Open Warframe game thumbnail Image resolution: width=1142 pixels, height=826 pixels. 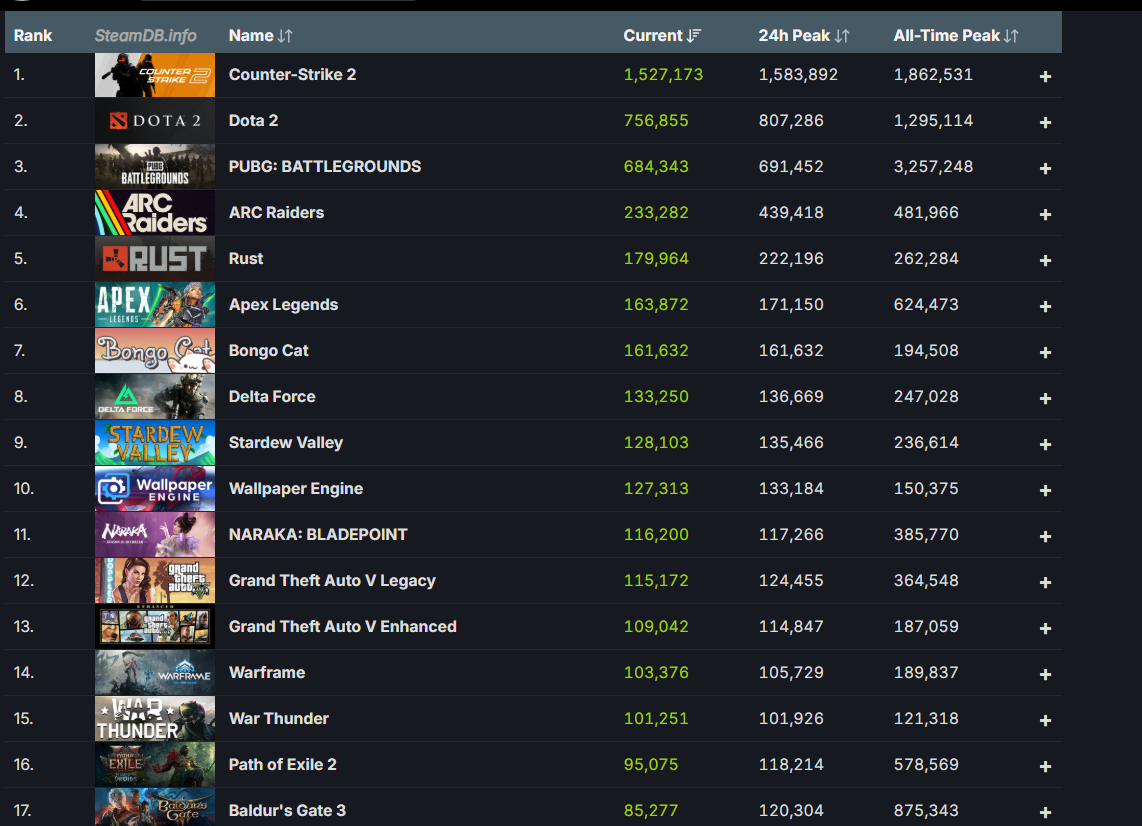[154, 672]
